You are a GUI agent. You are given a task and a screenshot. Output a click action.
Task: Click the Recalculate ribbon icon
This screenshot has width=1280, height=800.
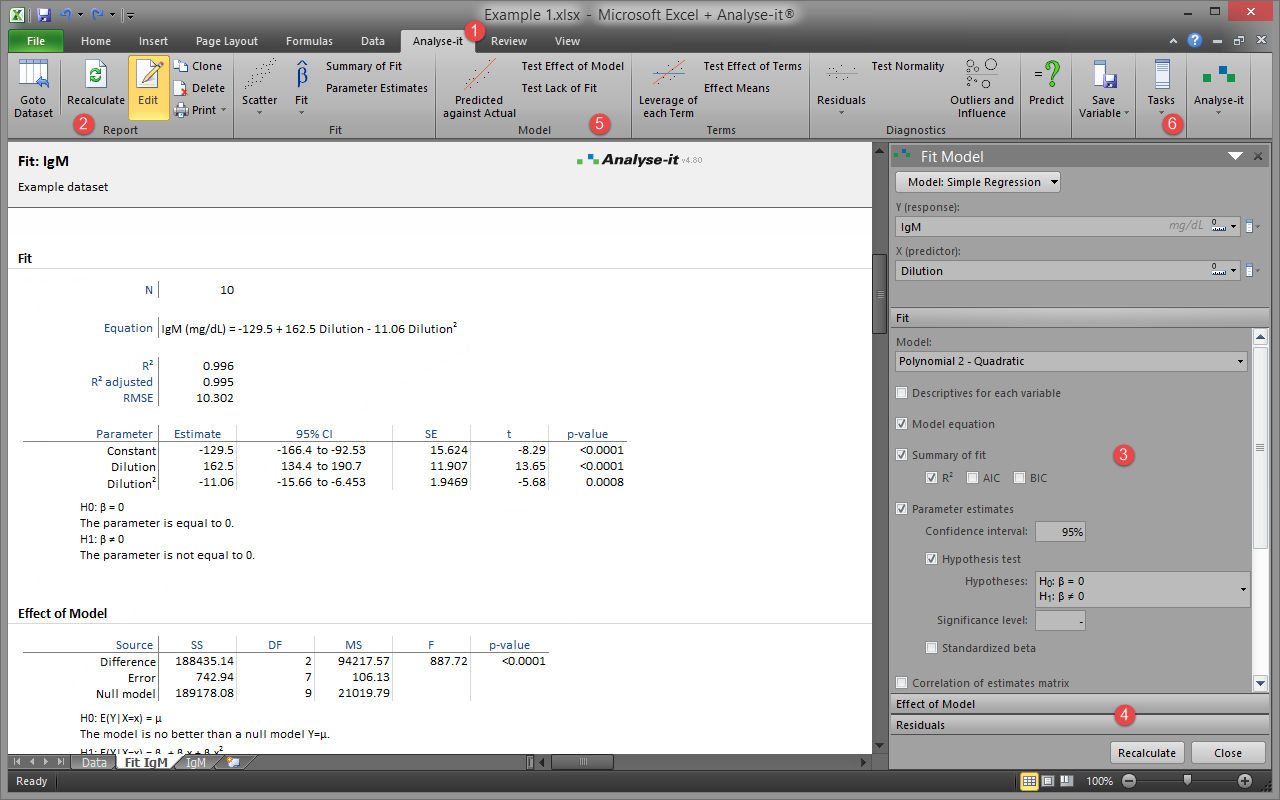coord(96,75)
